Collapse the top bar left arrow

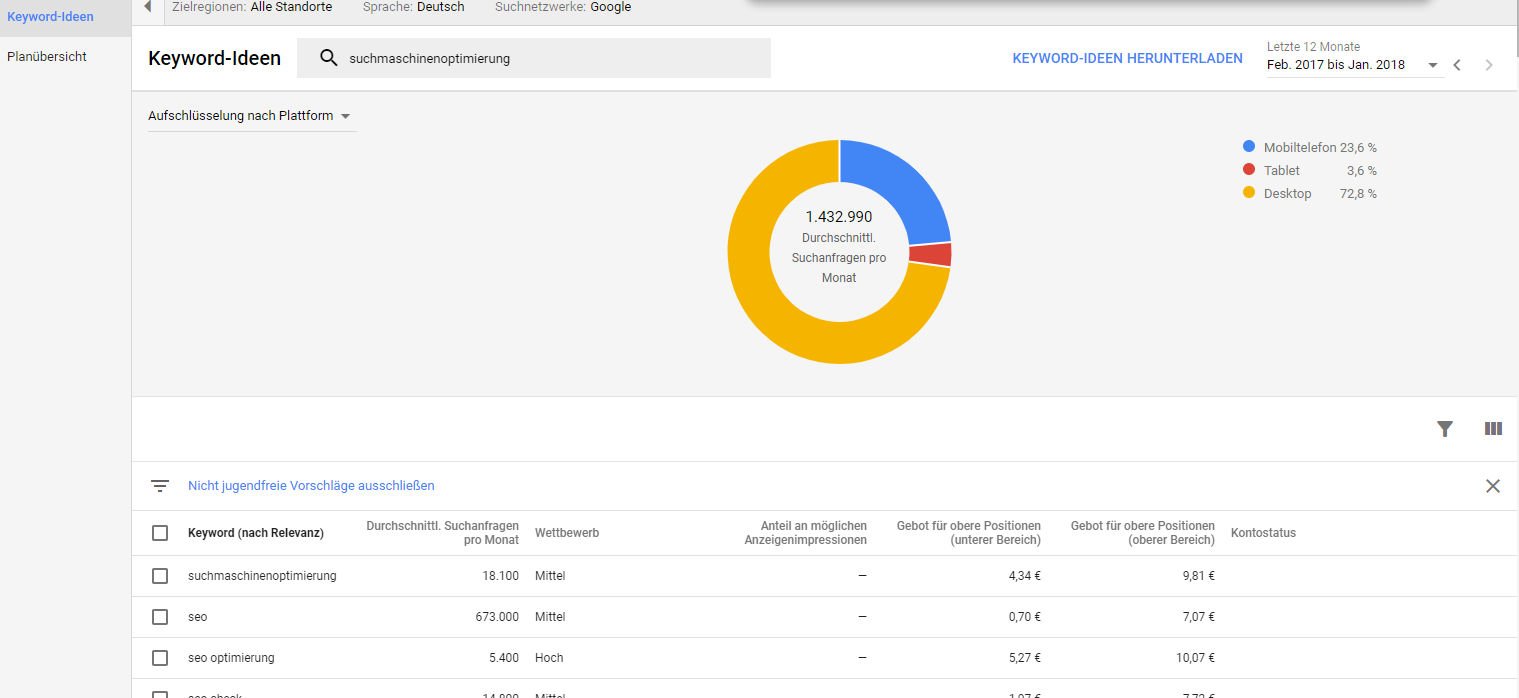148,7
